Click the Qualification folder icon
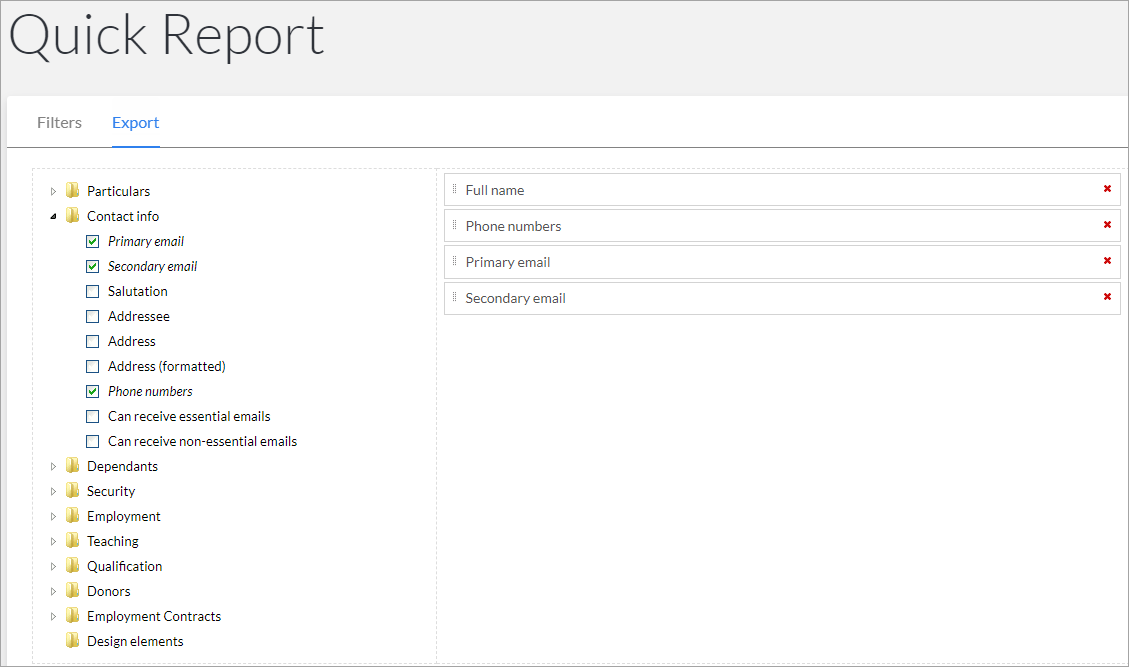 click(72, 565)
